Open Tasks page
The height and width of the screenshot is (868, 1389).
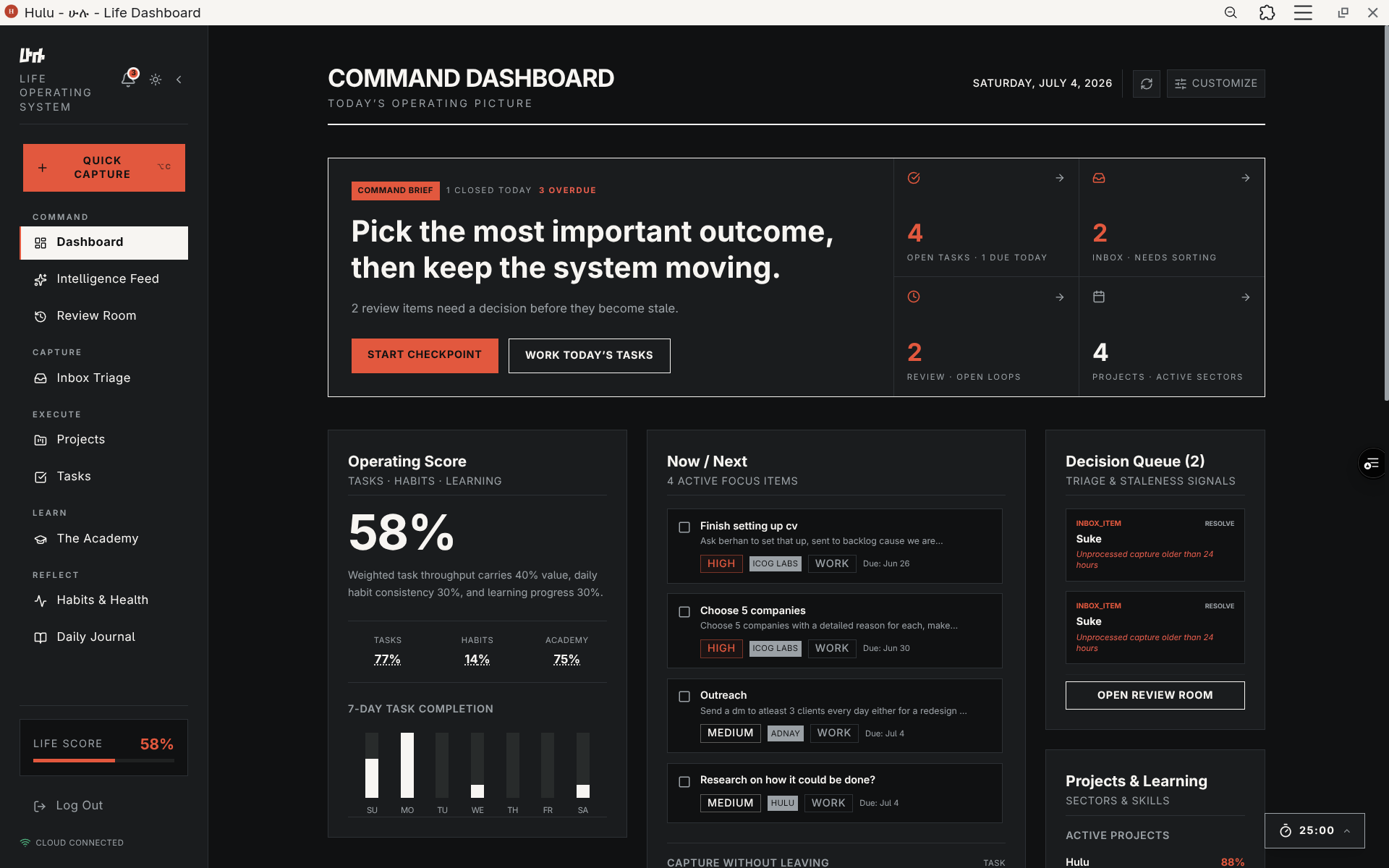(x=104, y=477)
